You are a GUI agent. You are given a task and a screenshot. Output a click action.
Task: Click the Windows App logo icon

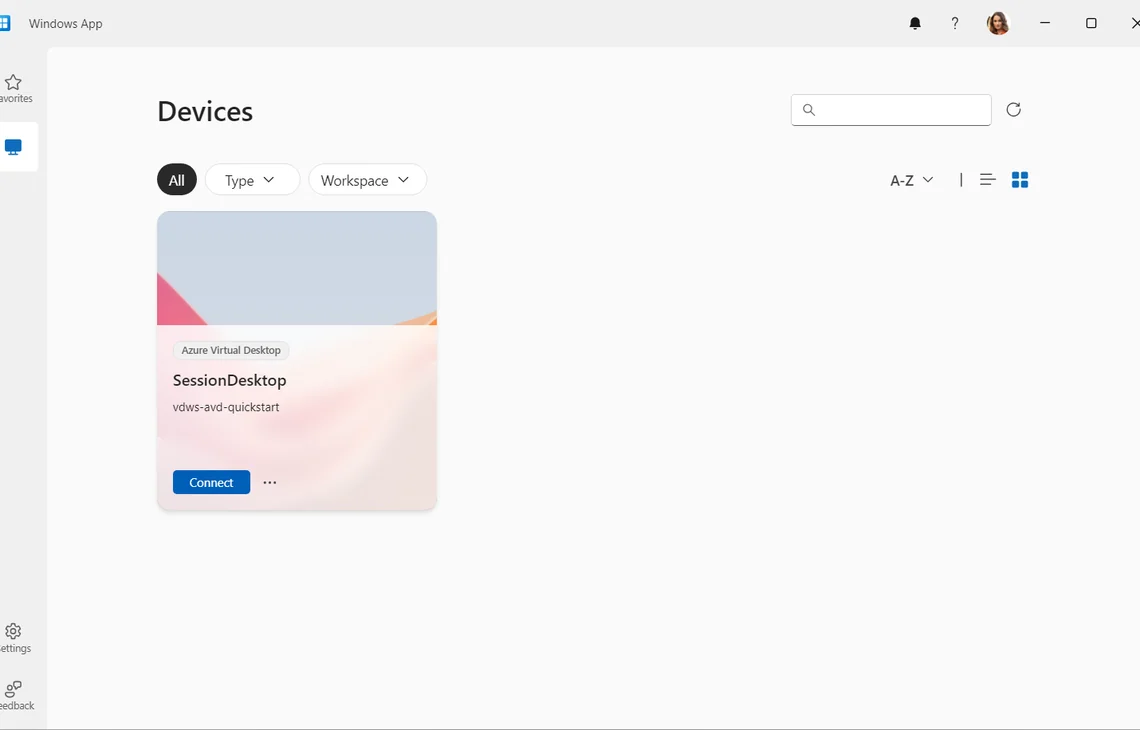point(4,23)
